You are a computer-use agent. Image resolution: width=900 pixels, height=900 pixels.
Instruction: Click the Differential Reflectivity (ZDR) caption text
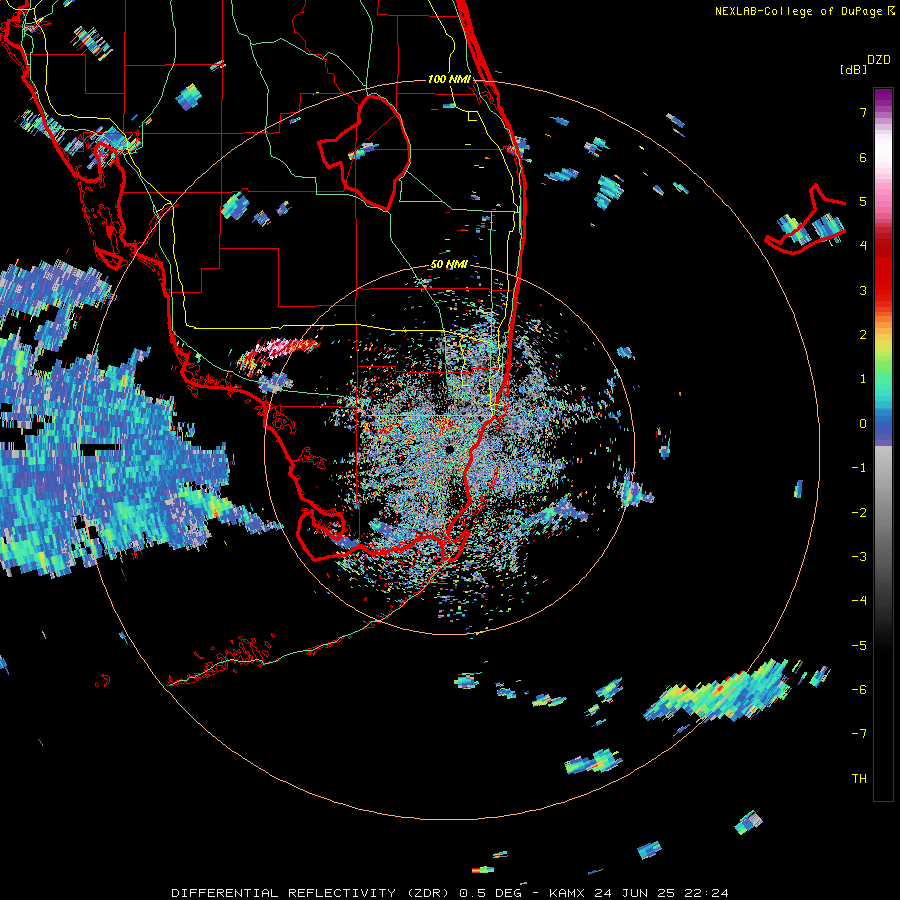click(x=314, y=893)
